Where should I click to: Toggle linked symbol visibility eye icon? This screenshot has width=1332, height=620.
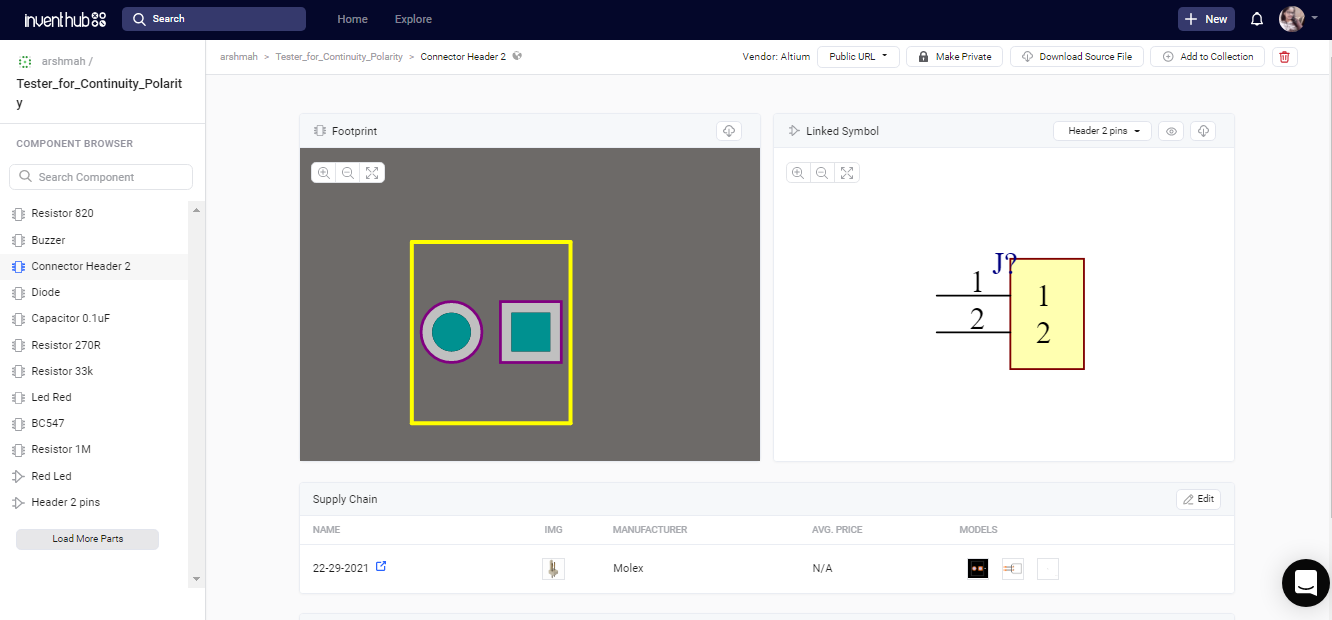tap(1171, 131)
